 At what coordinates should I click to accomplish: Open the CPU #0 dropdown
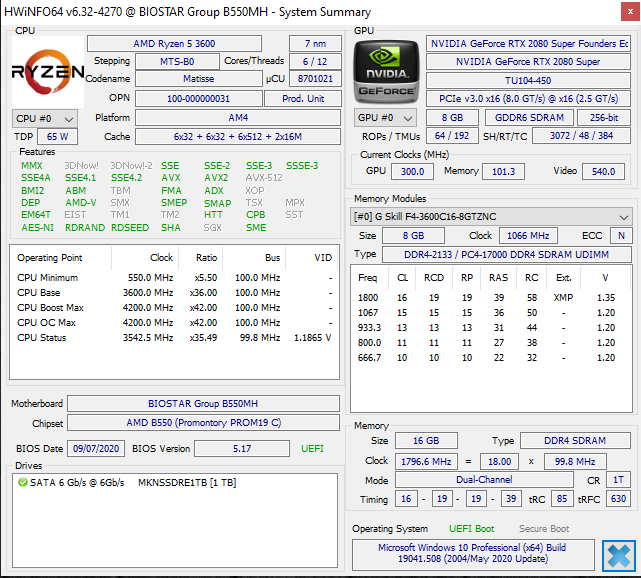coord(45,119)
